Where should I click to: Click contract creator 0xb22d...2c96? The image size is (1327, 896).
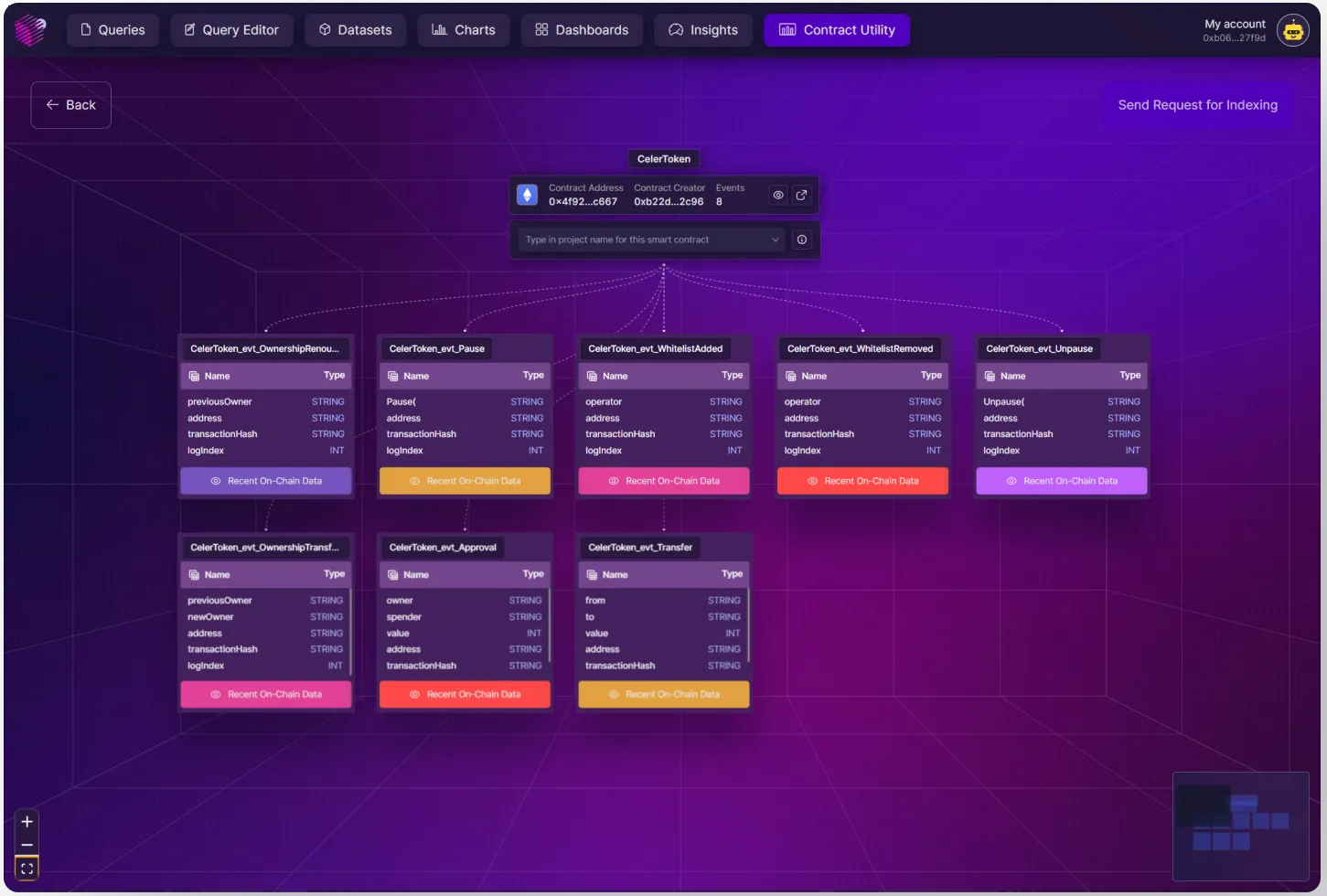tap(669, 202)
